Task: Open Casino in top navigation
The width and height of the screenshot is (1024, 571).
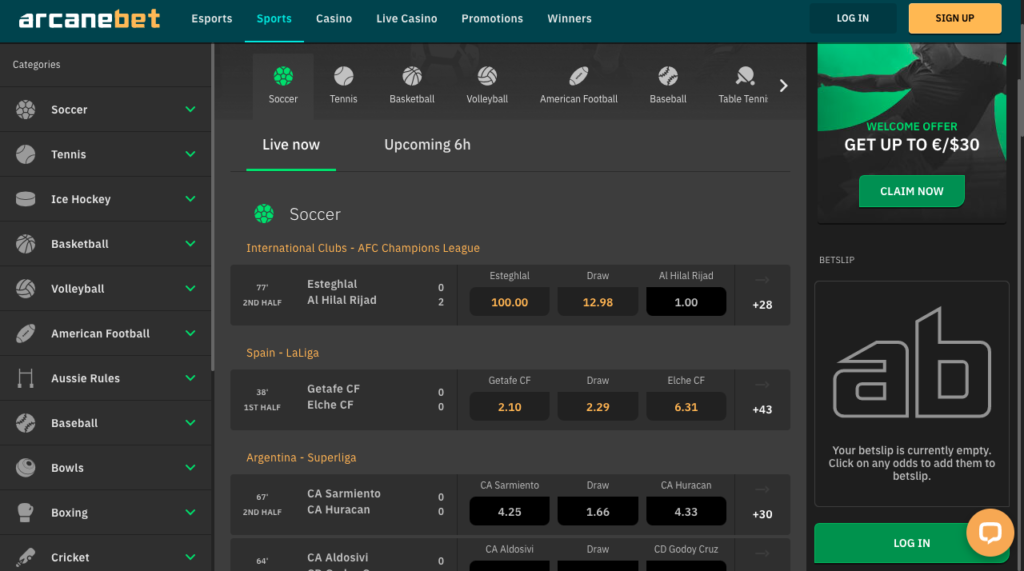Action: click(334, 18)
